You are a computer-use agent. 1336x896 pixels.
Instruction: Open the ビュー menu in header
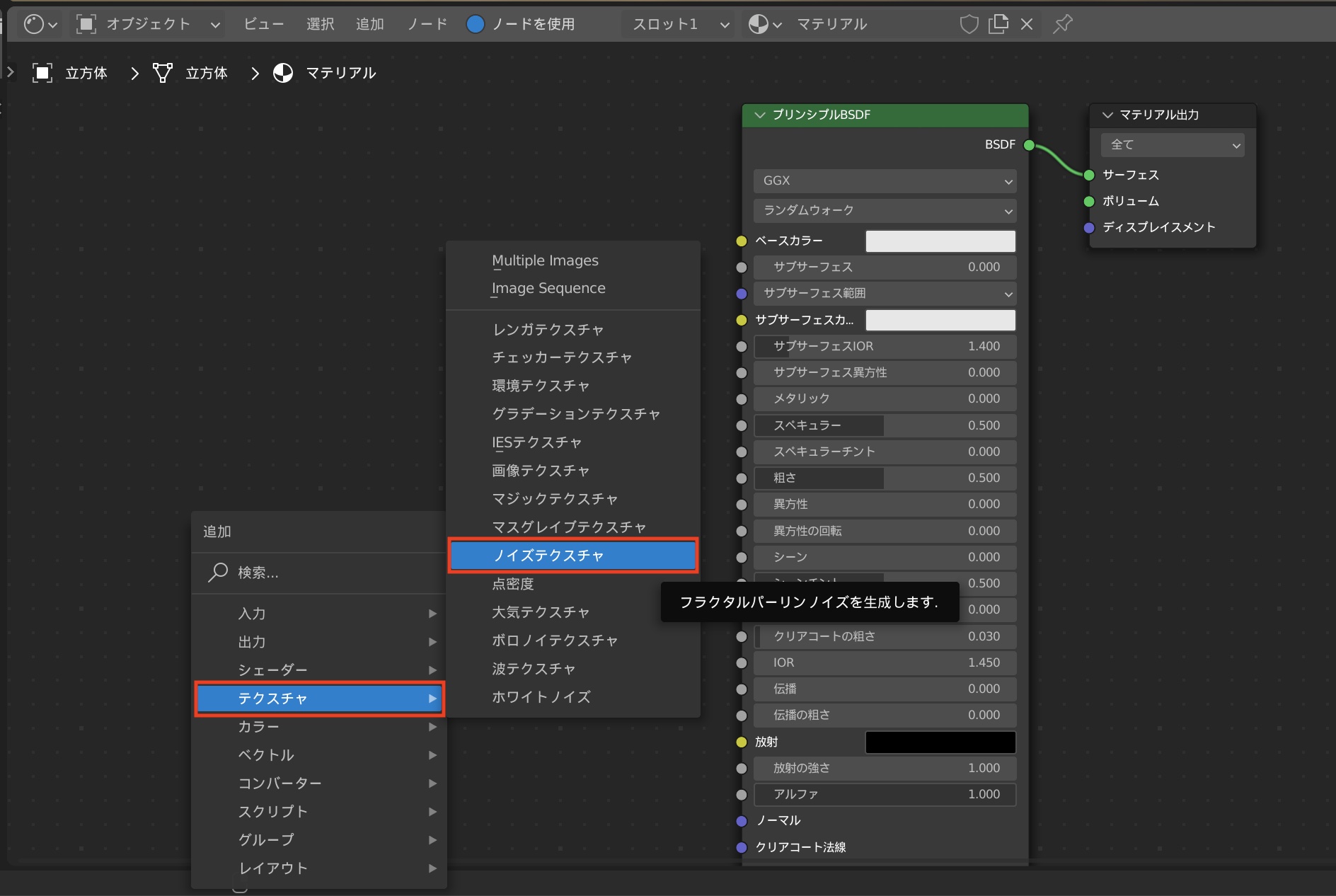click(x=263, y=24)
